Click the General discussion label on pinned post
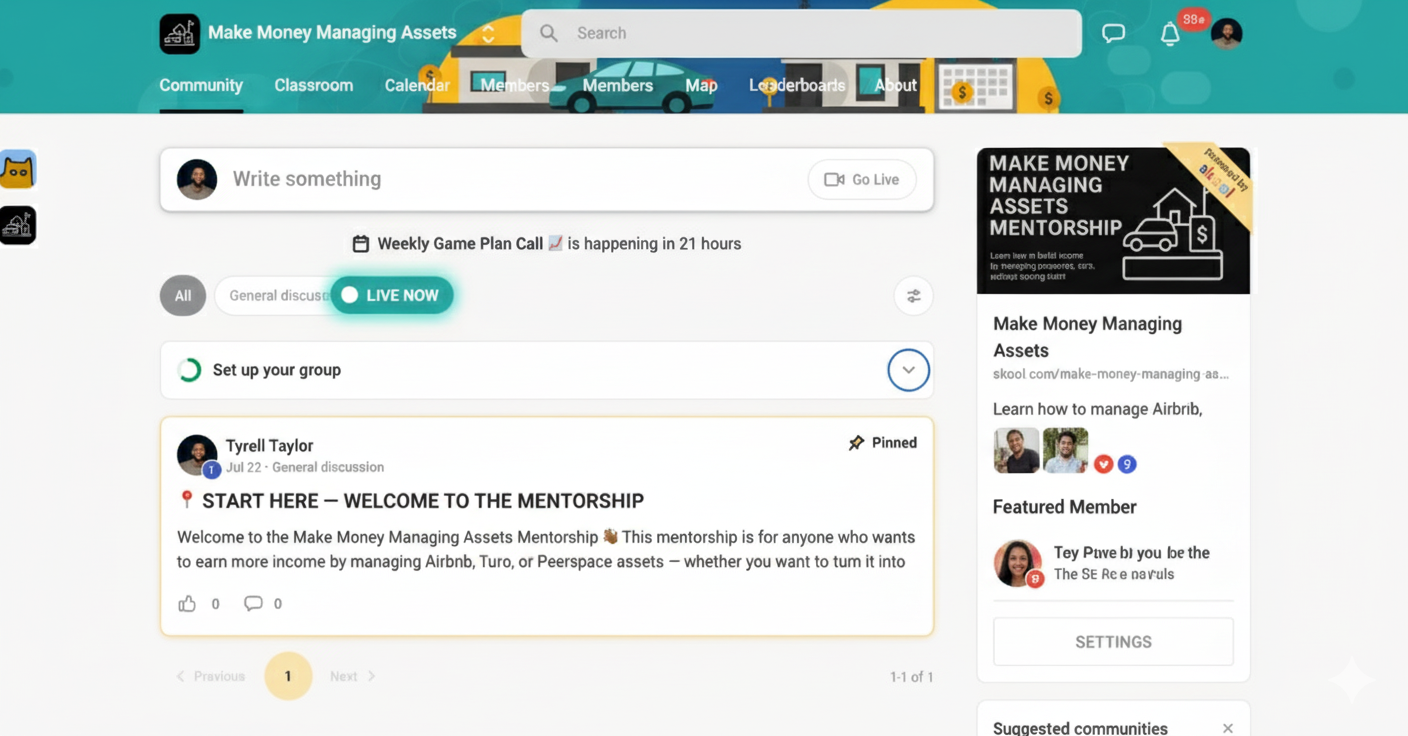The height and width of the screenshot is (736, 1408). (328, 467)
